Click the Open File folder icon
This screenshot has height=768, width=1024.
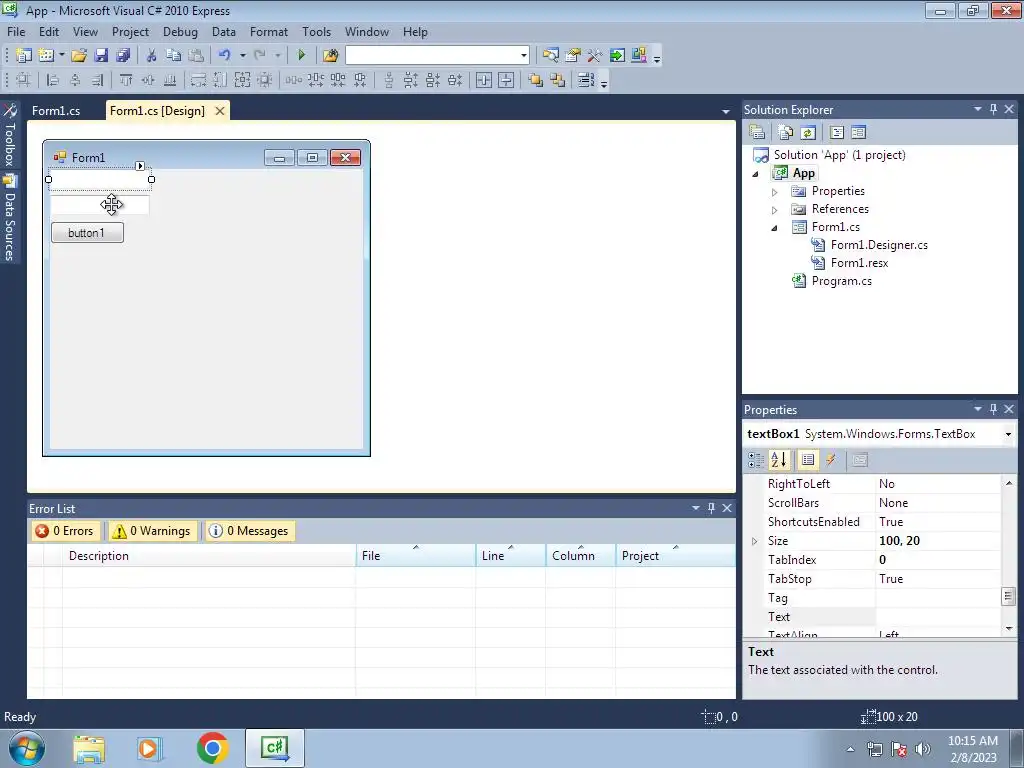click(x=79, y=56)
